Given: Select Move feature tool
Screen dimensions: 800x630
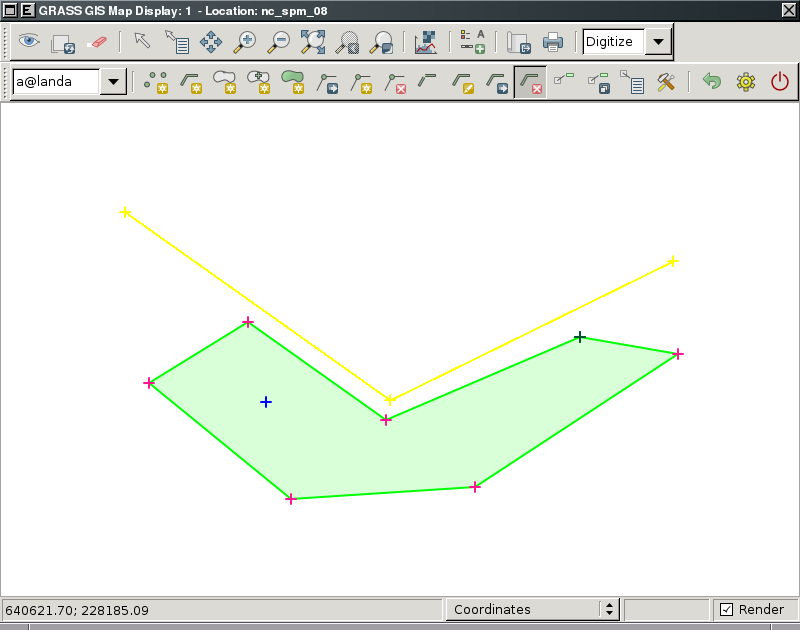Looking at the screenshot, I should (x=497, y=83).
